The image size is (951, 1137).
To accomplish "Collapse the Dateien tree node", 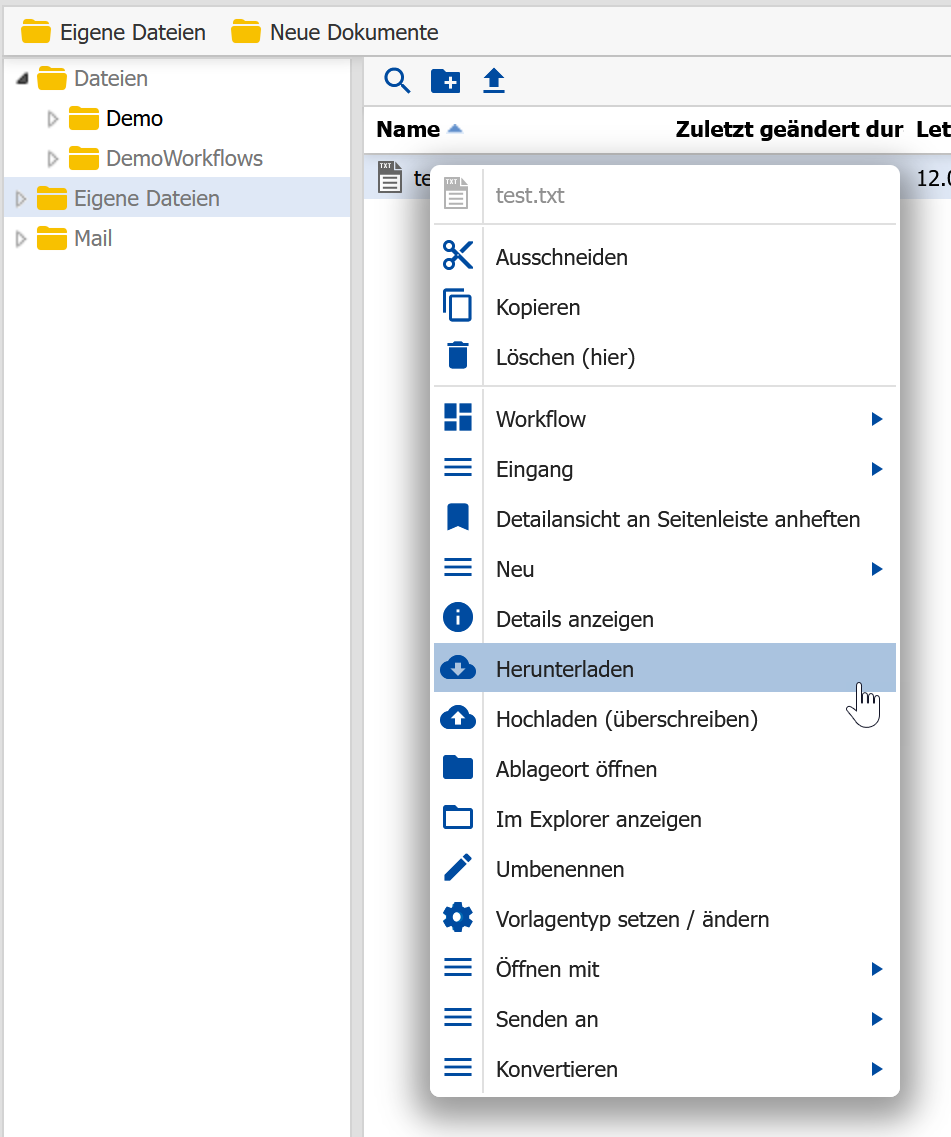I will tap(22, 78).
